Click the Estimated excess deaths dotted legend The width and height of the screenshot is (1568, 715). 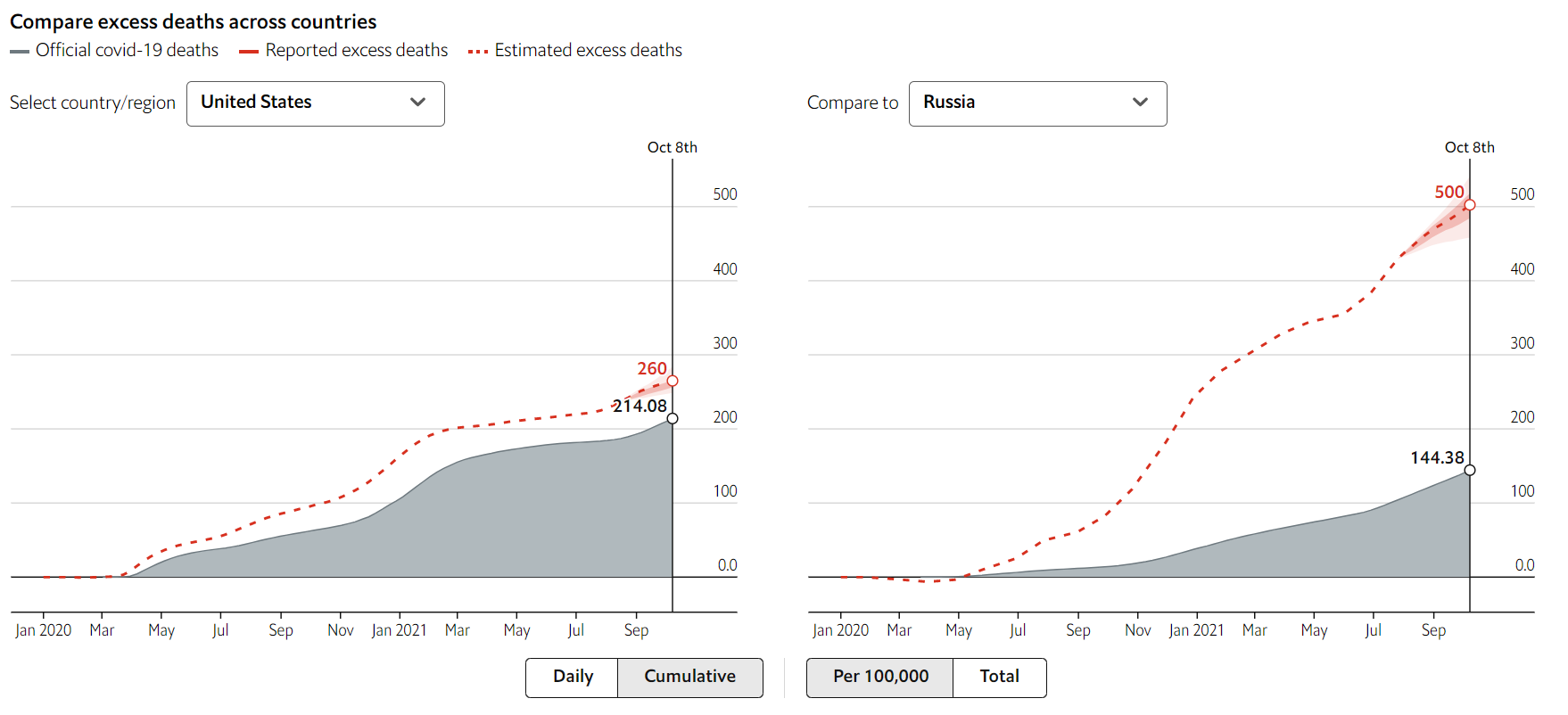click(478, 52)
